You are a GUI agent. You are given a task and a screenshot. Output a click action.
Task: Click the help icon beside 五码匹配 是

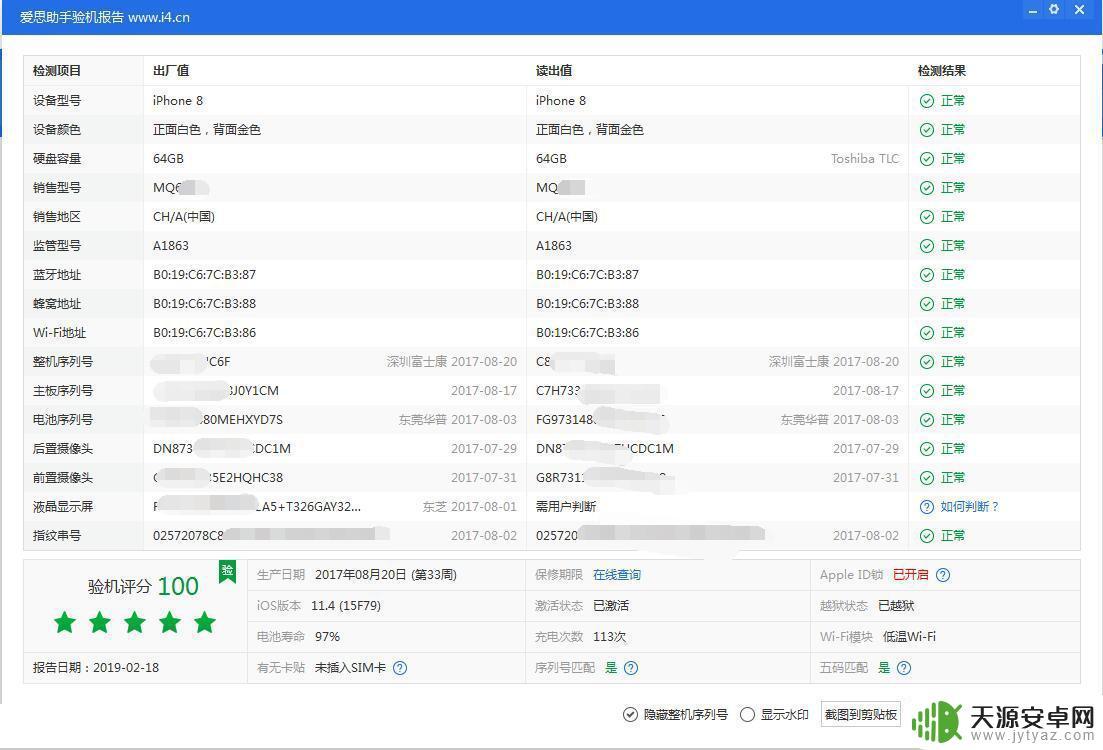(x=904, y=668)
